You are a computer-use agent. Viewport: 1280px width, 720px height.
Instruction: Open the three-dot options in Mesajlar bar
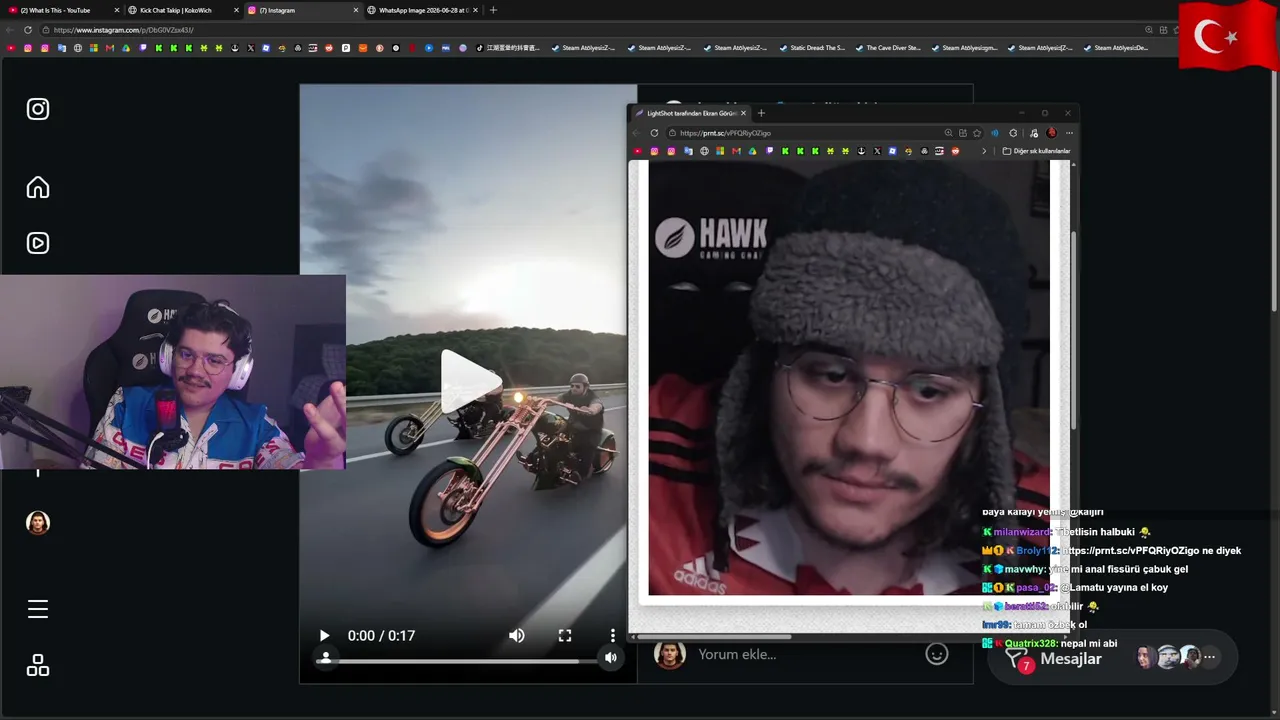click(1209, 657)
